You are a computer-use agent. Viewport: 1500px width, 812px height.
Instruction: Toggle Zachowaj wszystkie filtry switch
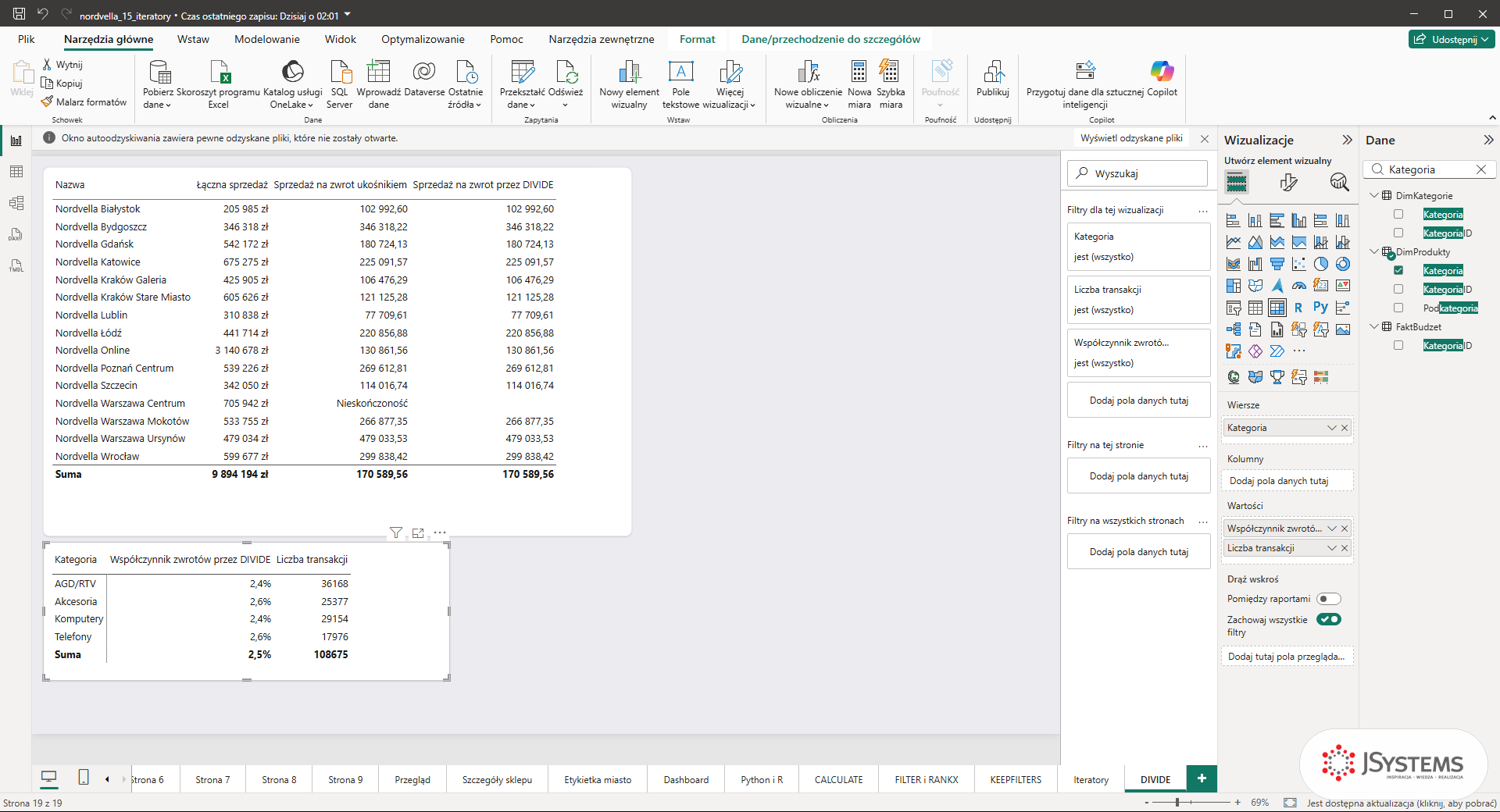(1328, 619)
